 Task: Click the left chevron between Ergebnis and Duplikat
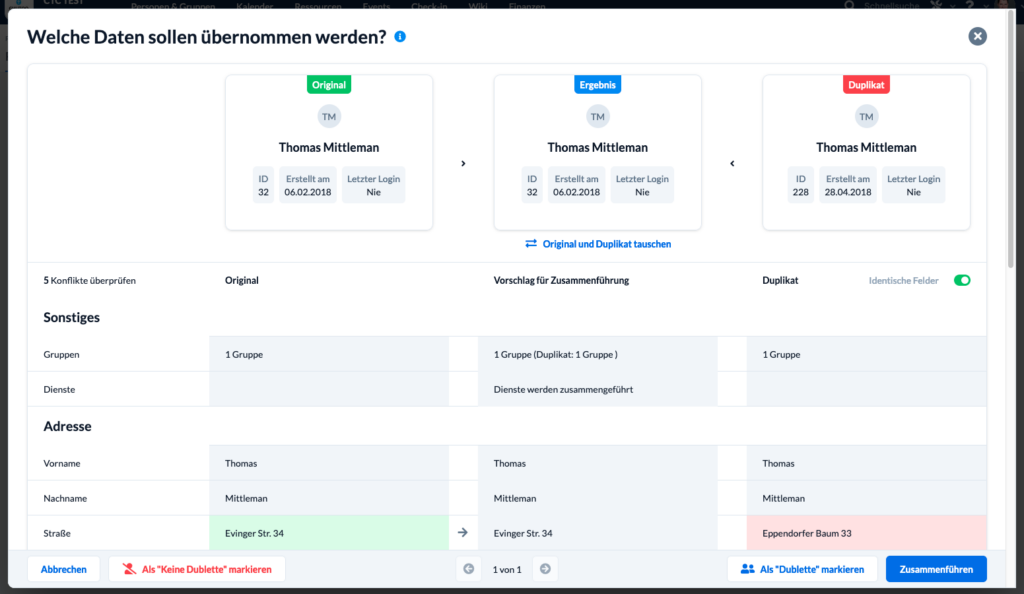tap(732, 163)
